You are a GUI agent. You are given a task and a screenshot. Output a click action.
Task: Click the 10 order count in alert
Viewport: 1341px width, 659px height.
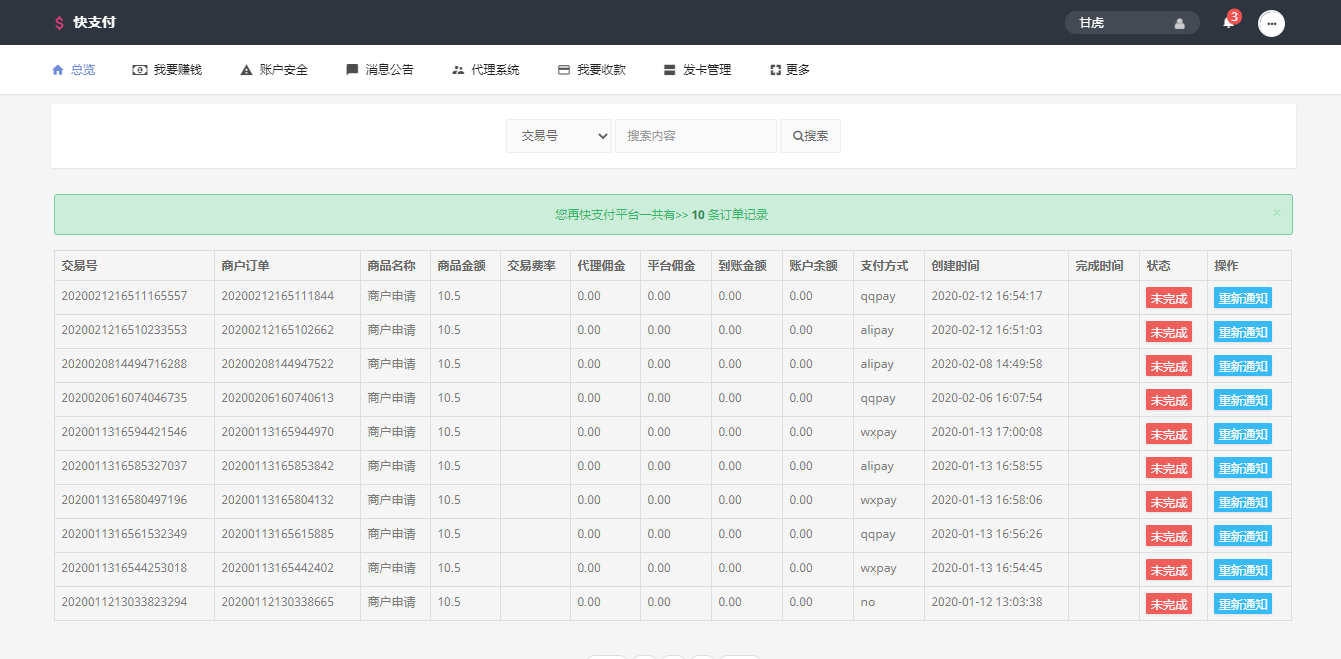(698, 215)
